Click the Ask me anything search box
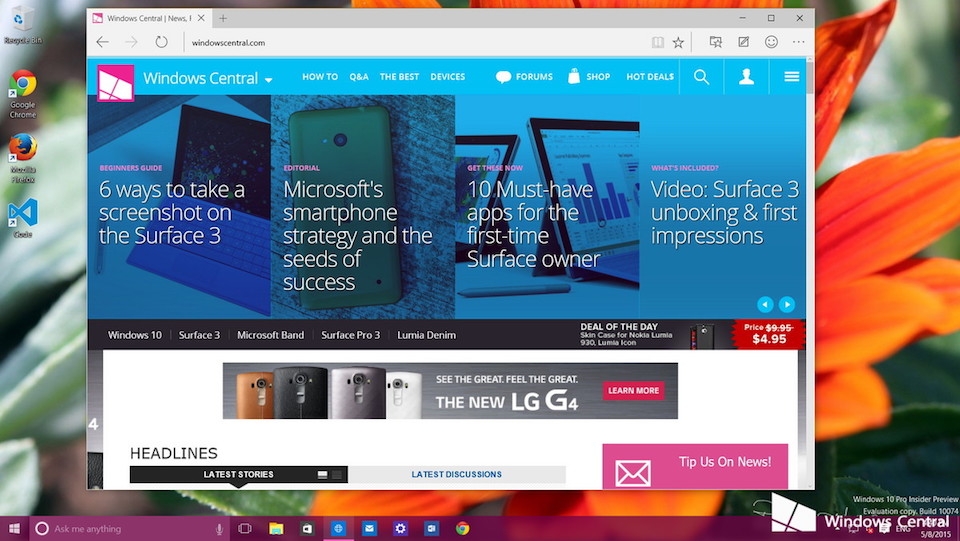The height and width of the screenshot is (541, 960). (x=130, y=529)
